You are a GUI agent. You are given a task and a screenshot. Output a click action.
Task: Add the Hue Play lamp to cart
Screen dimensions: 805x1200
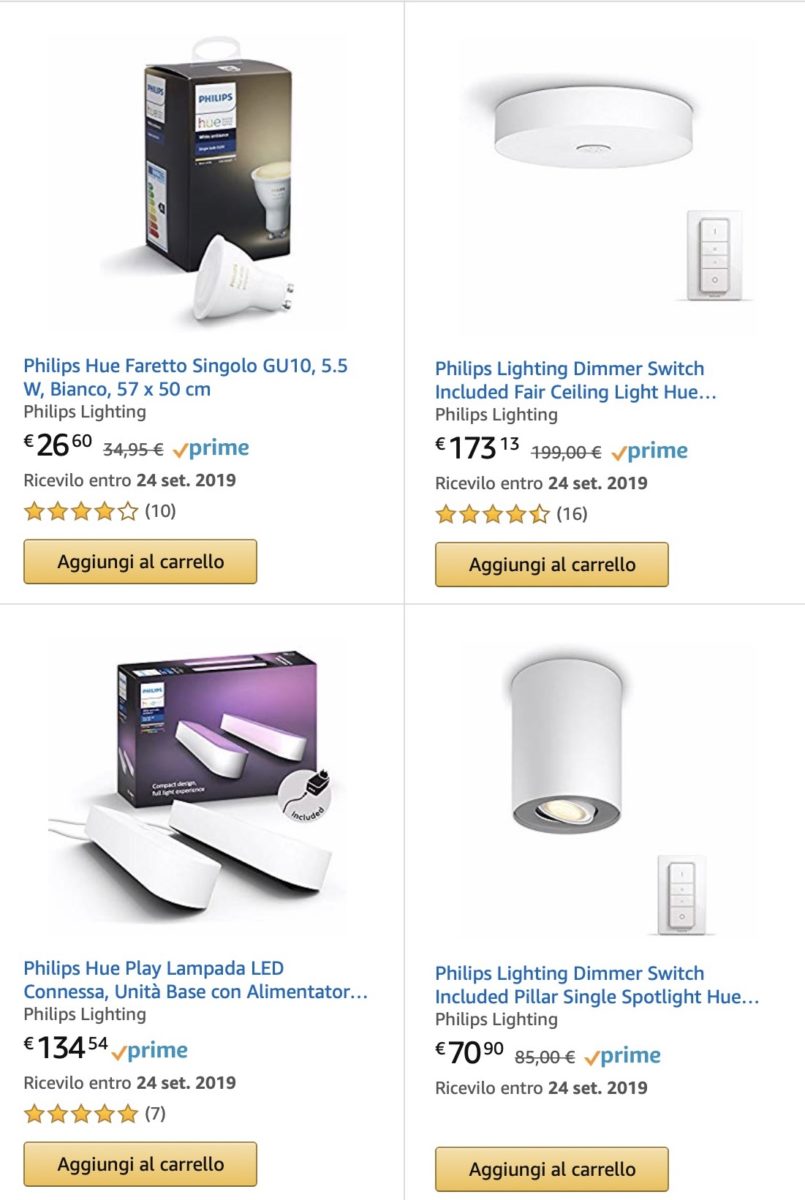(x=139, y=1164)
